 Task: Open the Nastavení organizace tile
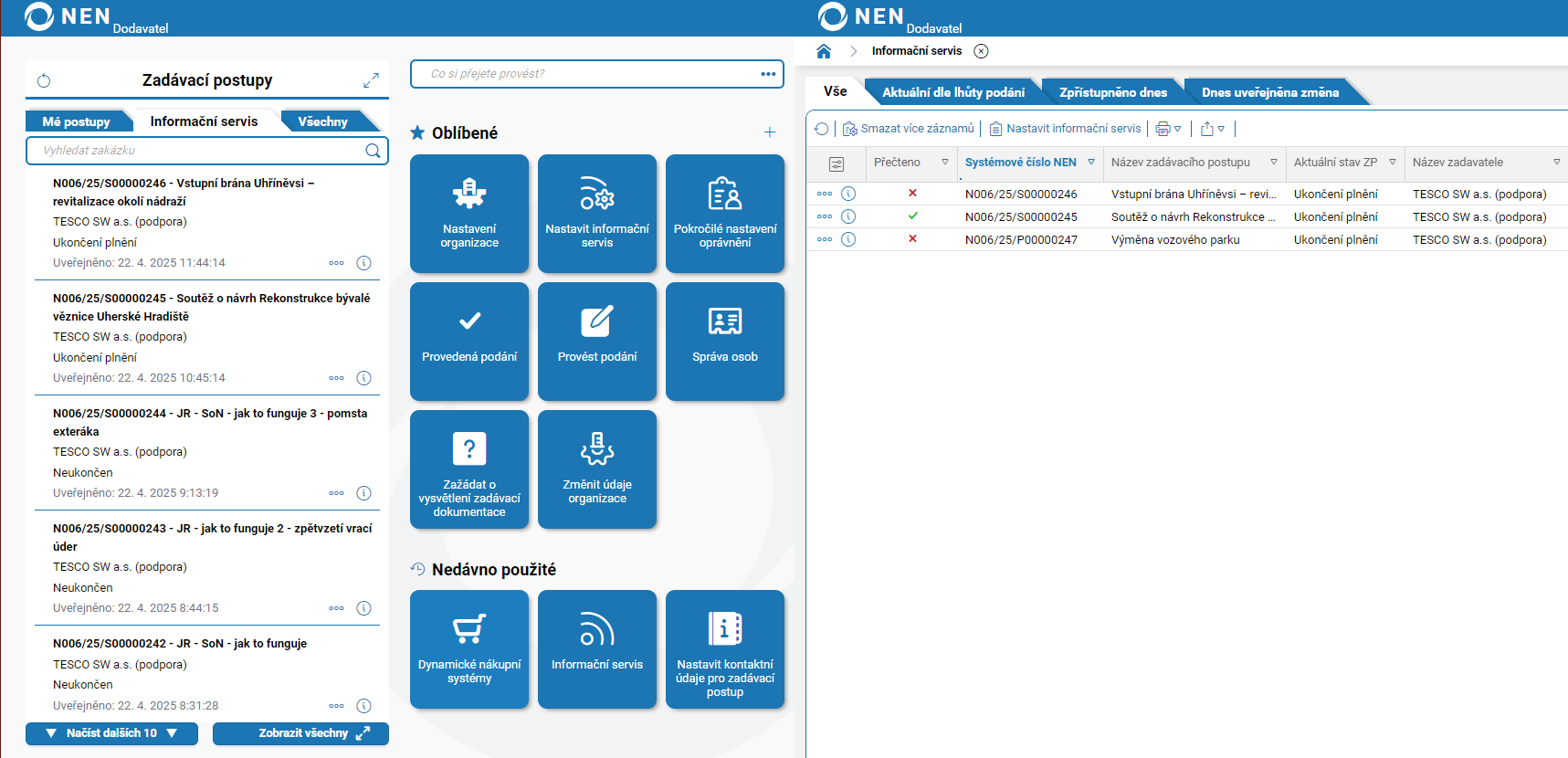[469, 214]
